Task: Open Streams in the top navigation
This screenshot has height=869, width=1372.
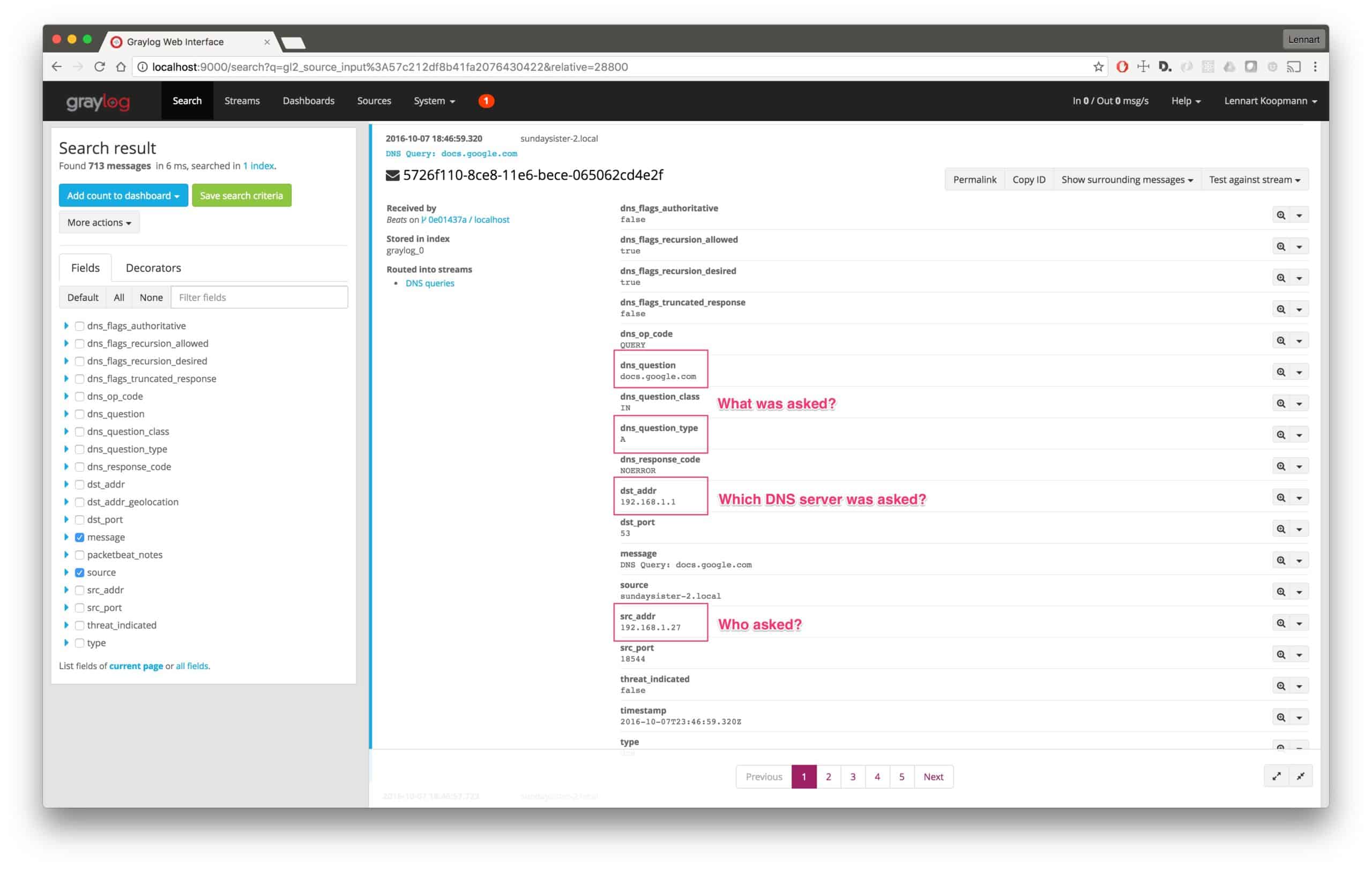Action: pos(242,101)
